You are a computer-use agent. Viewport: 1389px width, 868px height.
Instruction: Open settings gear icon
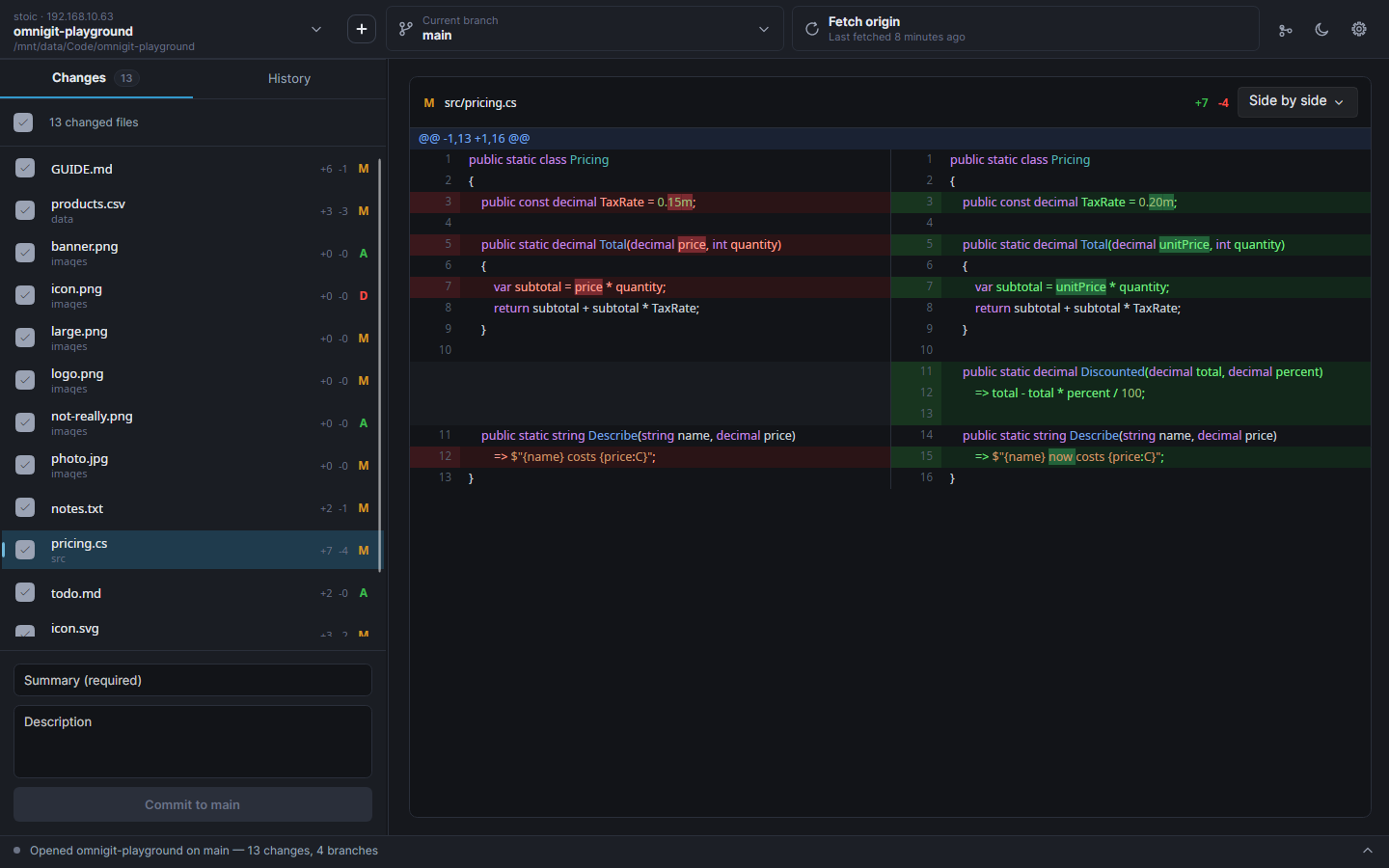tap(1359, 29)
